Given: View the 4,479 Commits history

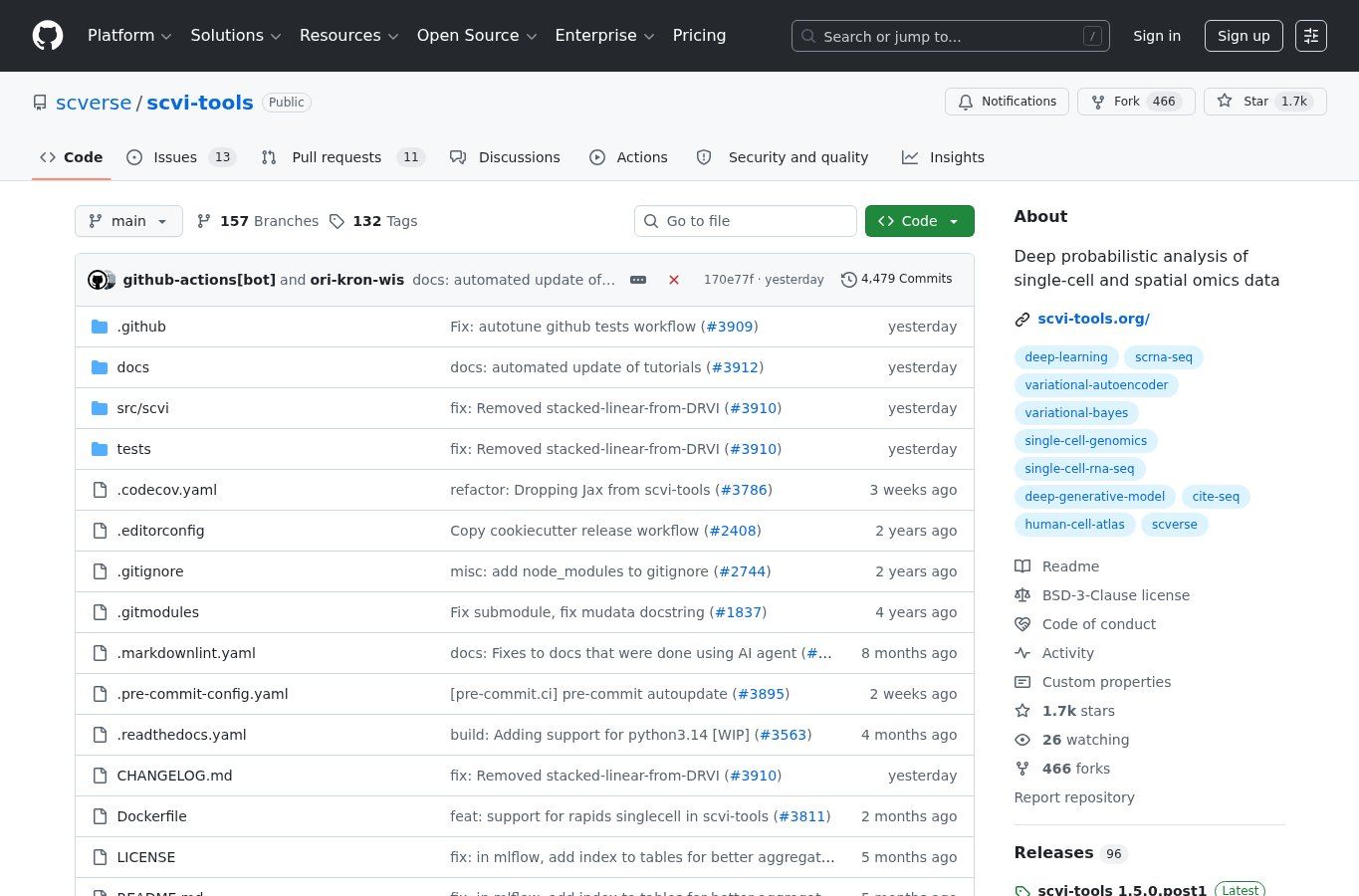Looking at the screenshot, I should click(897, 280).
